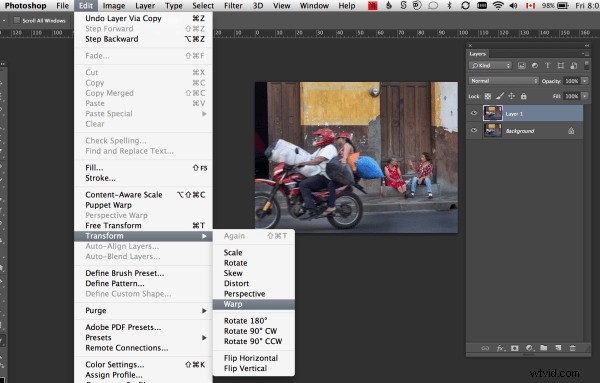Screen dimensions: 600x383
Task: Click the volume icon in menu bar
Action: pos(514,5)
